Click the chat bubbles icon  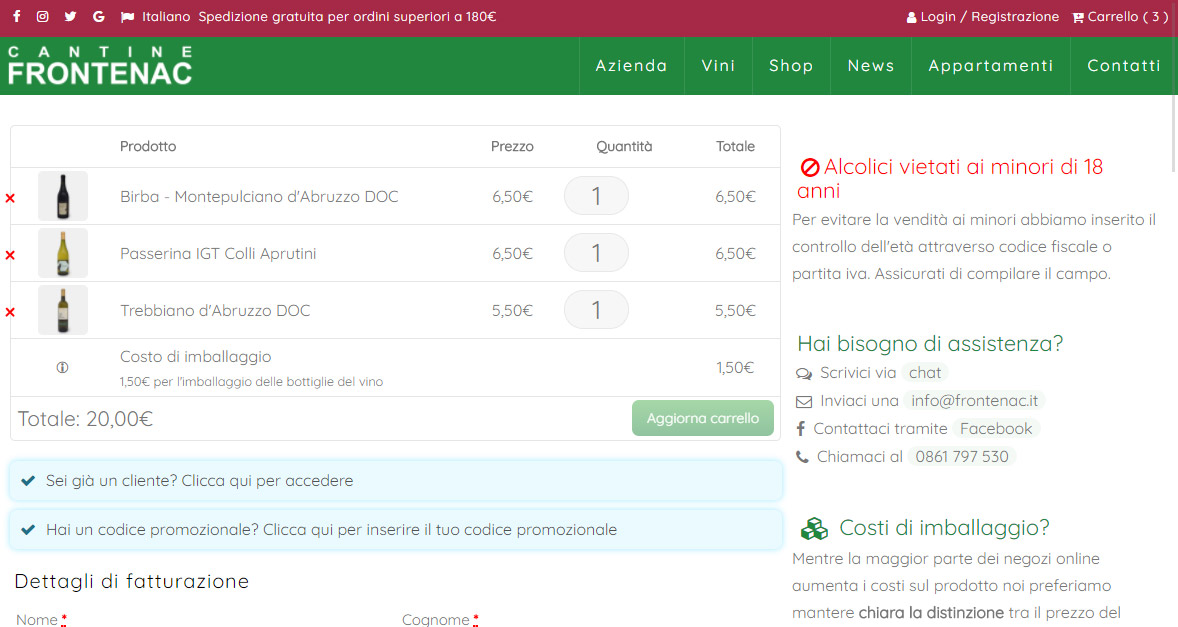coord(804,373)
